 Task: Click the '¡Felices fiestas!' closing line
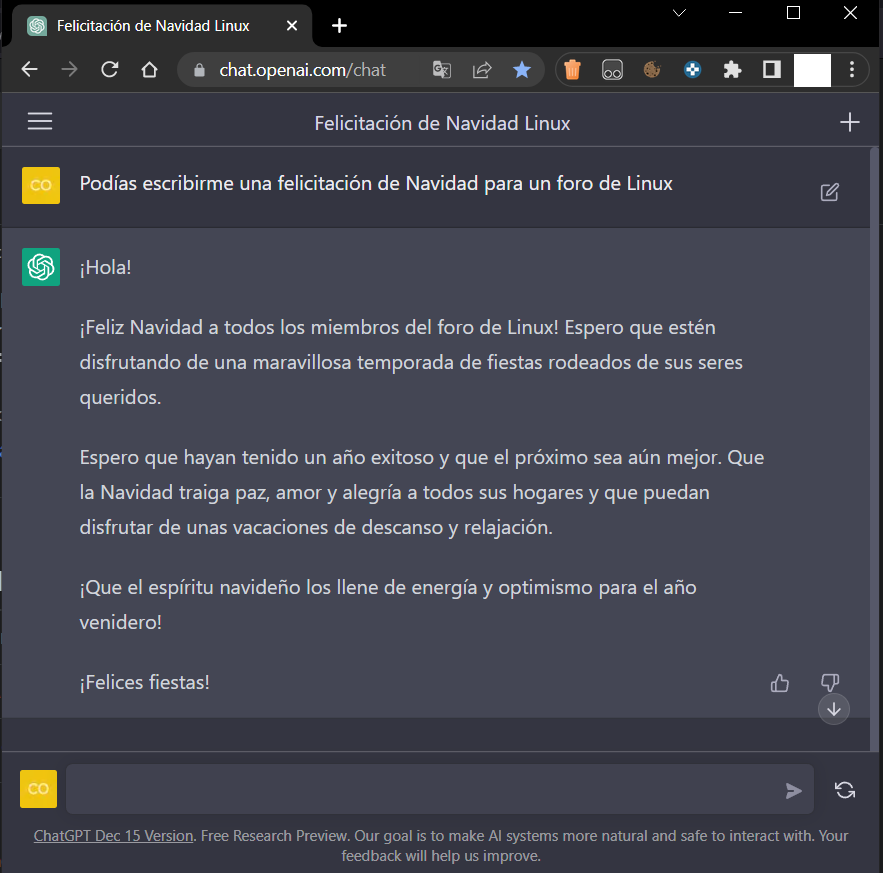click(144, 682)
